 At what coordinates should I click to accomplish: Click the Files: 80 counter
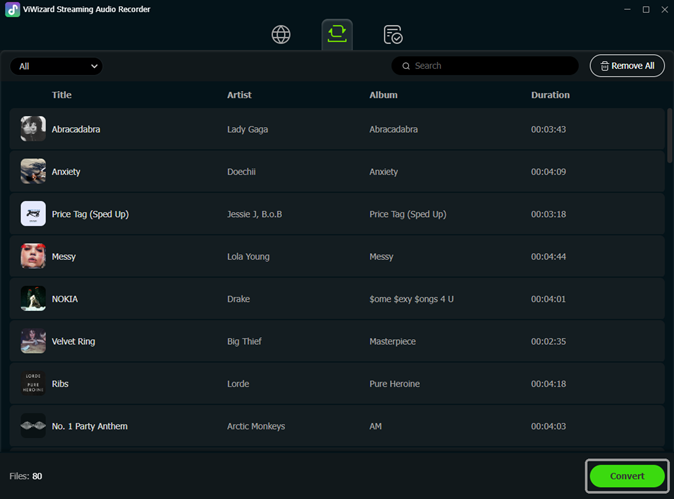pos(26,476)
